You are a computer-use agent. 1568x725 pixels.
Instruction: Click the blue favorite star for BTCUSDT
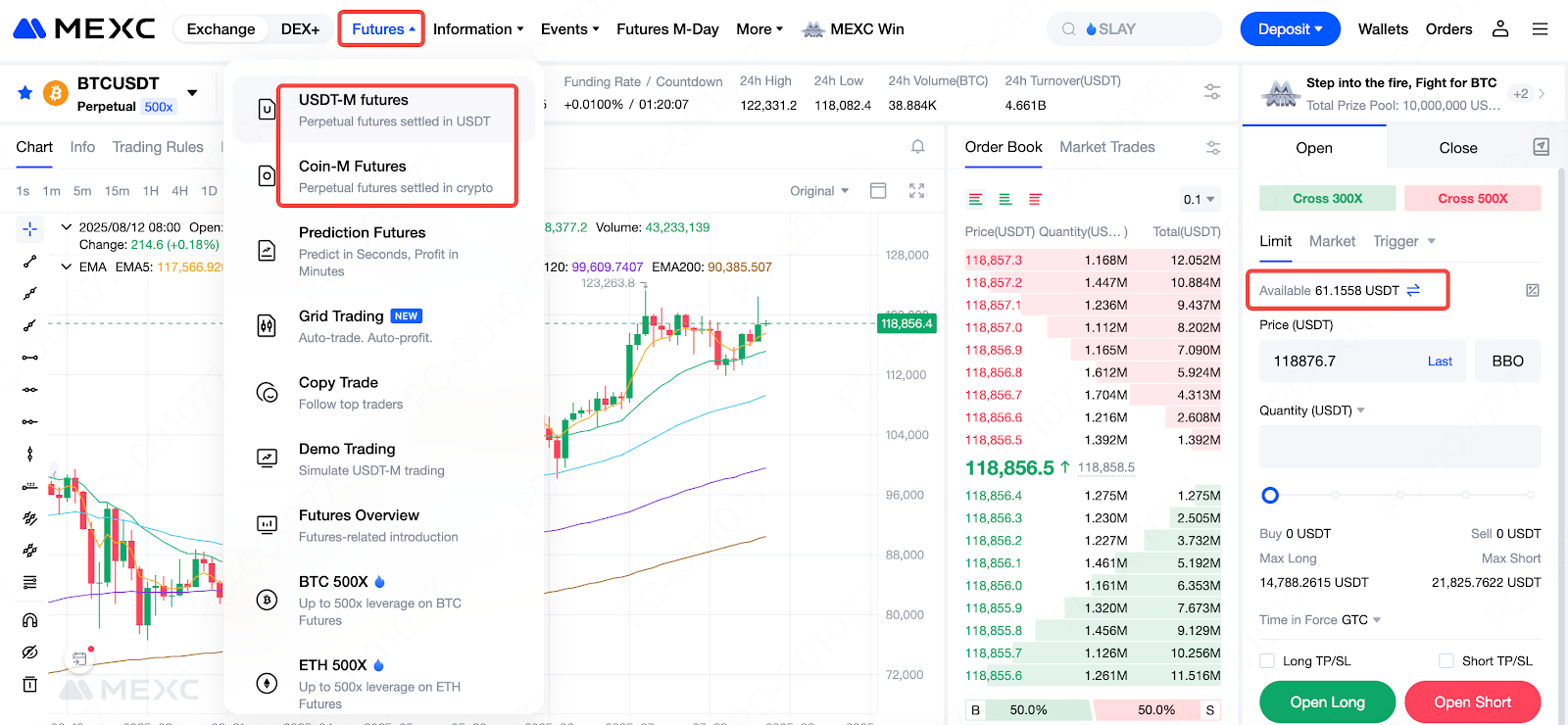pos(25,93)
